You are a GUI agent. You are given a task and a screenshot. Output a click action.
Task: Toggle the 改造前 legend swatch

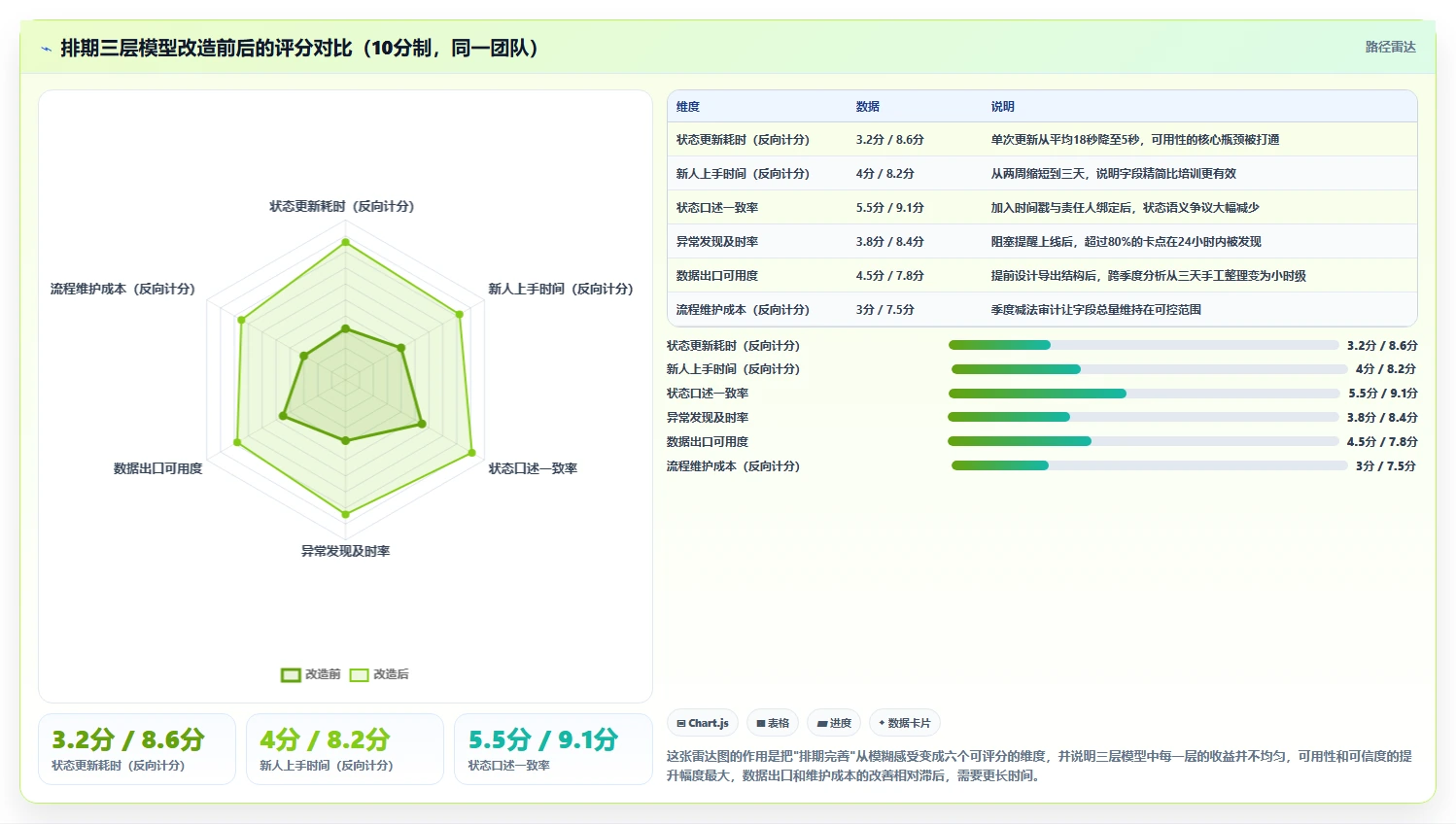[x=291, y=674]
